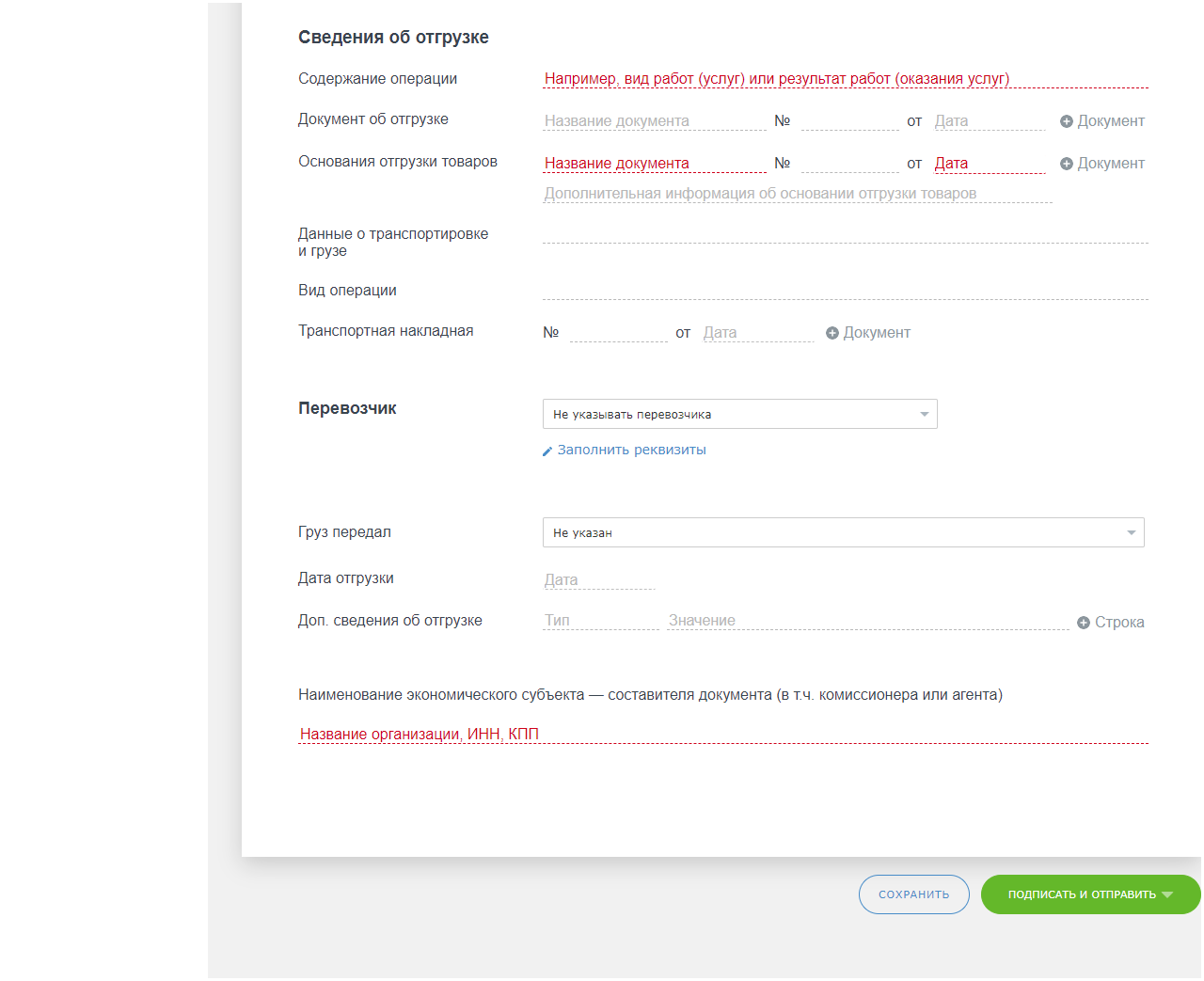Focus Данные о транспортировке и грузе field
Viewport: 1204px width, 981px height.
click(846, 234)
